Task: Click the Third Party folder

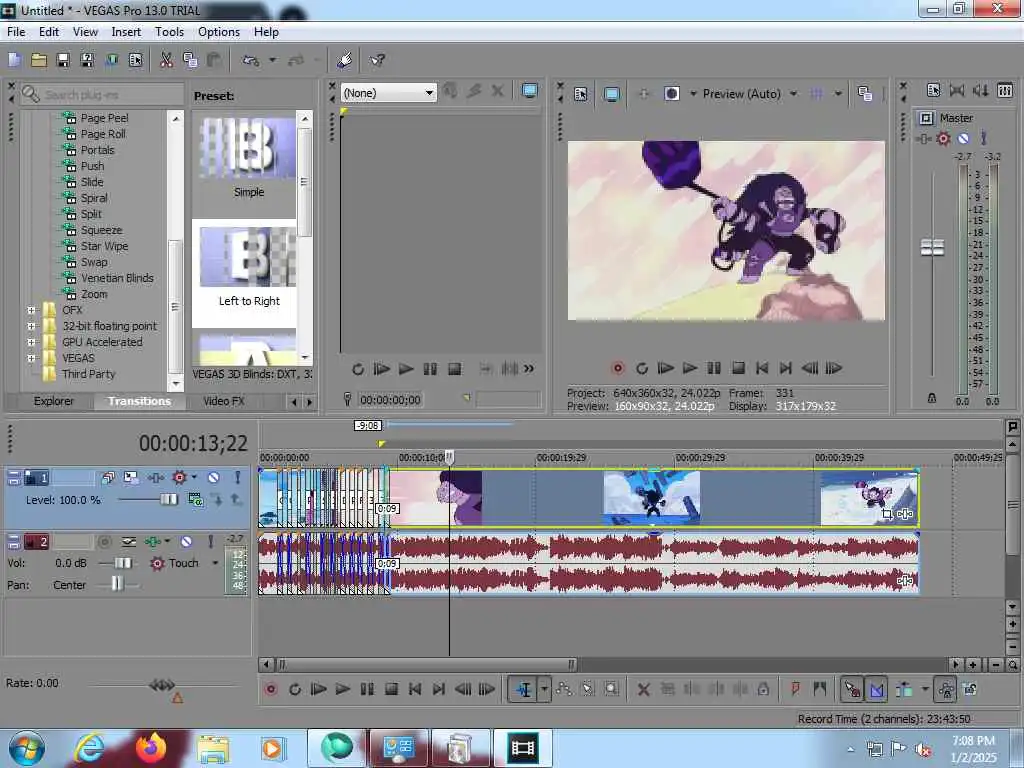Action: click(88, 374)
